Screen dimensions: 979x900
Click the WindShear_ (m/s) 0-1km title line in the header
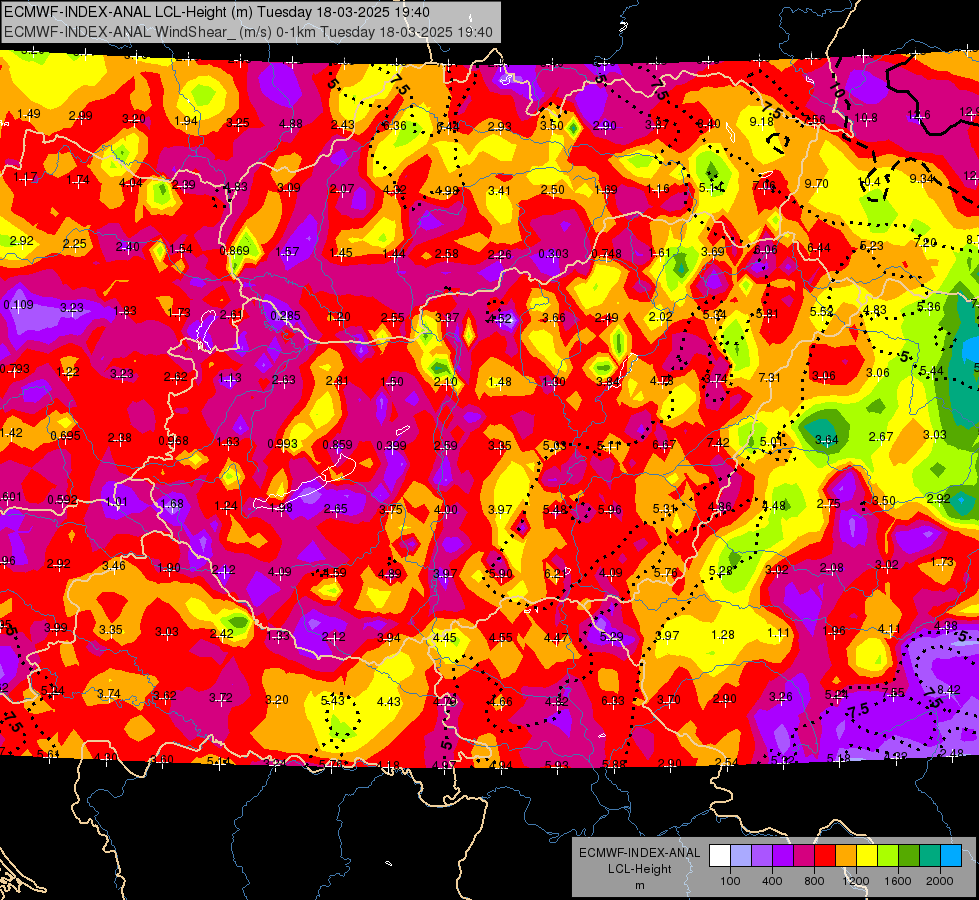point(248,32)
